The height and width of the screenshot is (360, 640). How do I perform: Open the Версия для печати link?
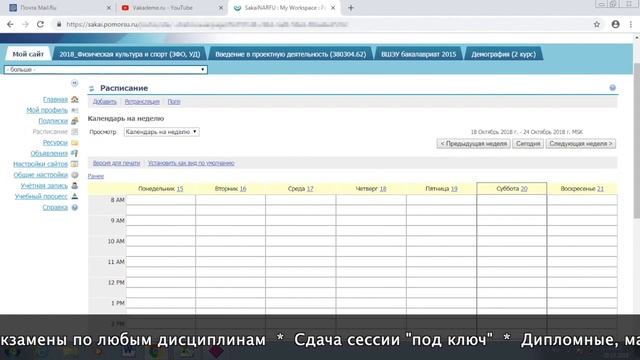click(x=116, y=163)
